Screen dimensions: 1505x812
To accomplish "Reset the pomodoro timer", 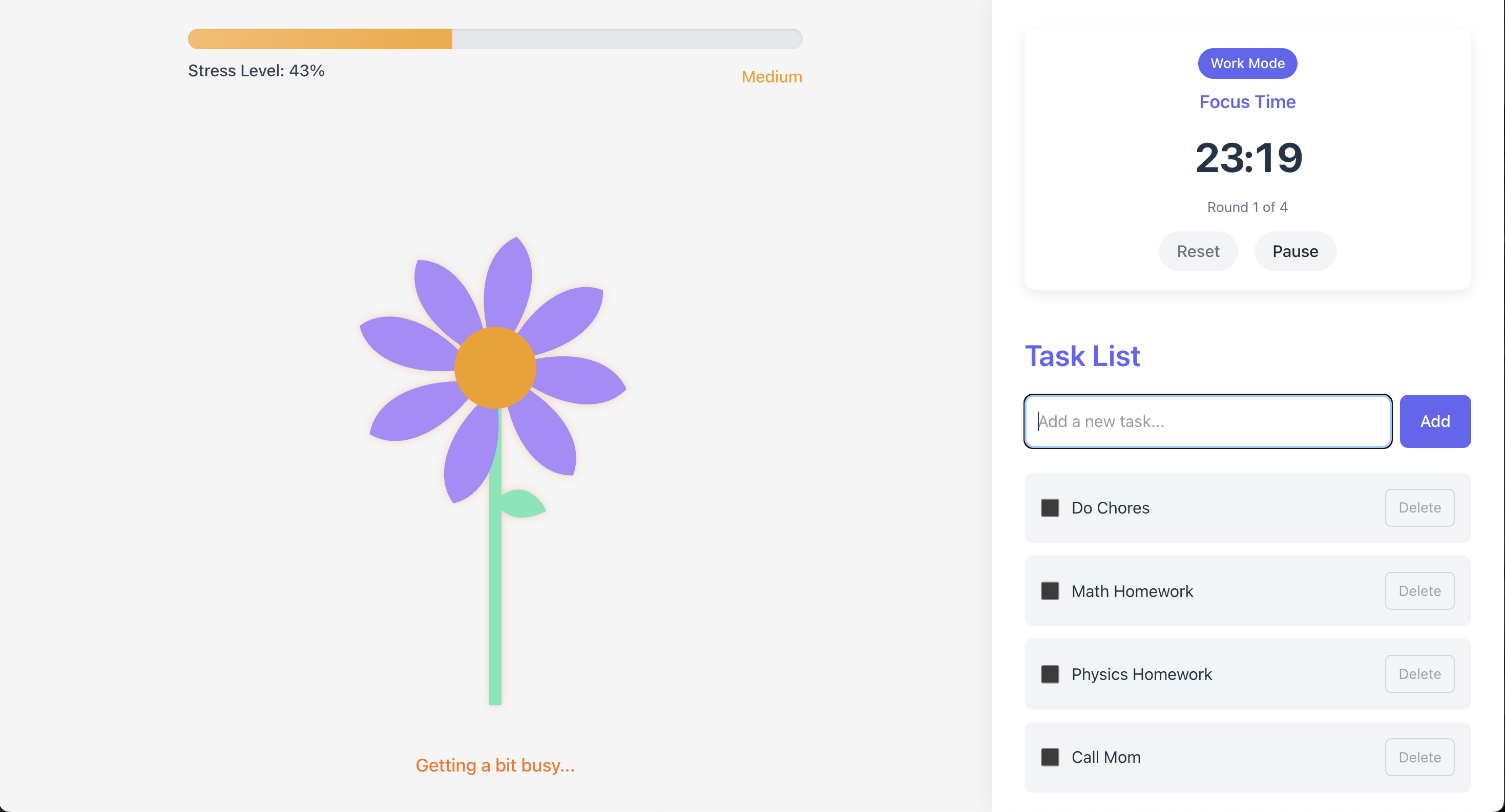I will click(x=1197, y=251).
